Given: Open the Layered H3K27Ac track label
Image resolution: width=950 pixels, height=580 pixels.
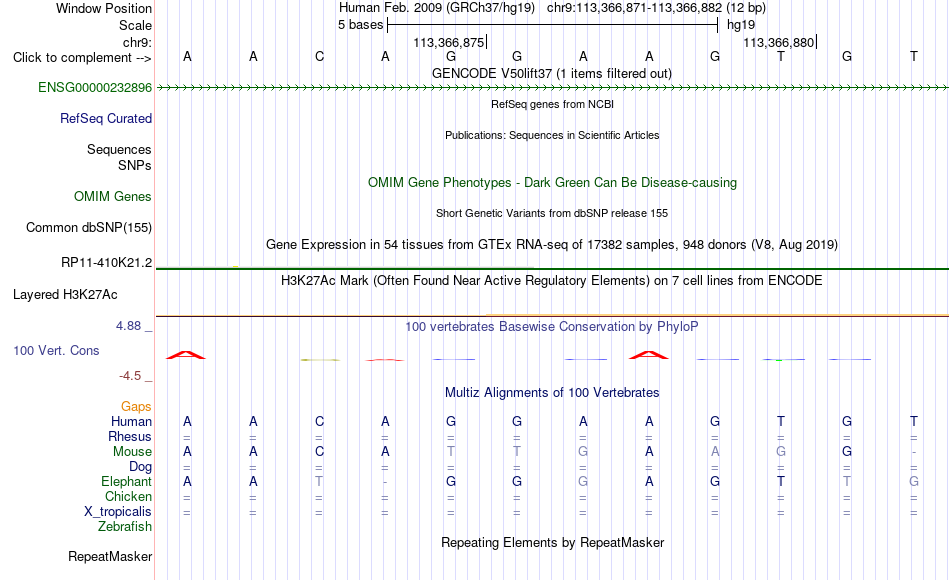Looking at the screenshot, I should coord(65,295).
